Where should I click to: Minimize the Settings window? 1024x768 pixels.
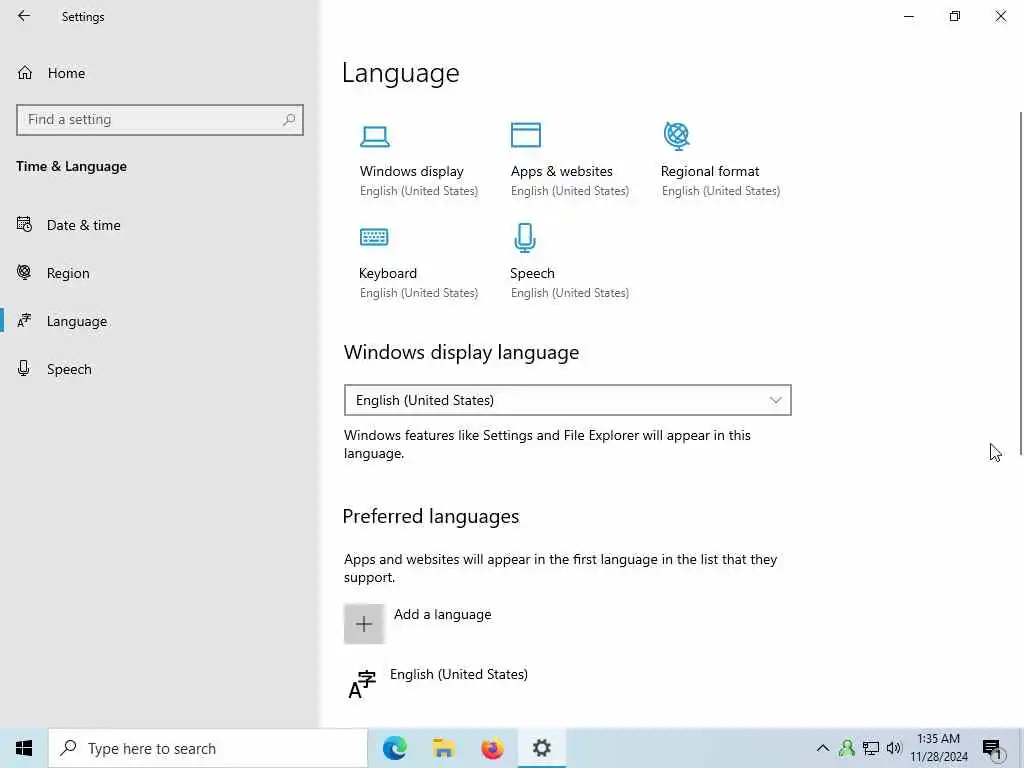pyautogui.click(x=908, y=16)
